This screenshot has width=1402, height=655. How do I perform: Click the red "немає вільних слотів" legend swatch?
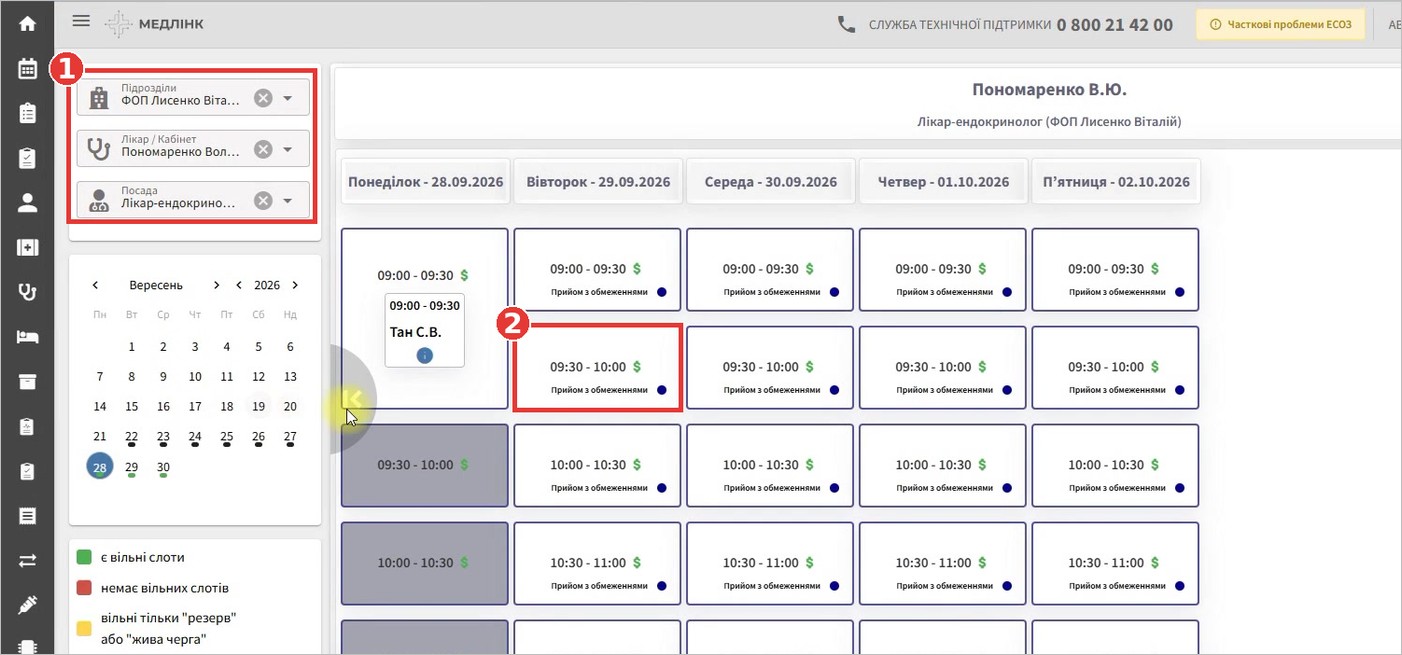[85, 588]
